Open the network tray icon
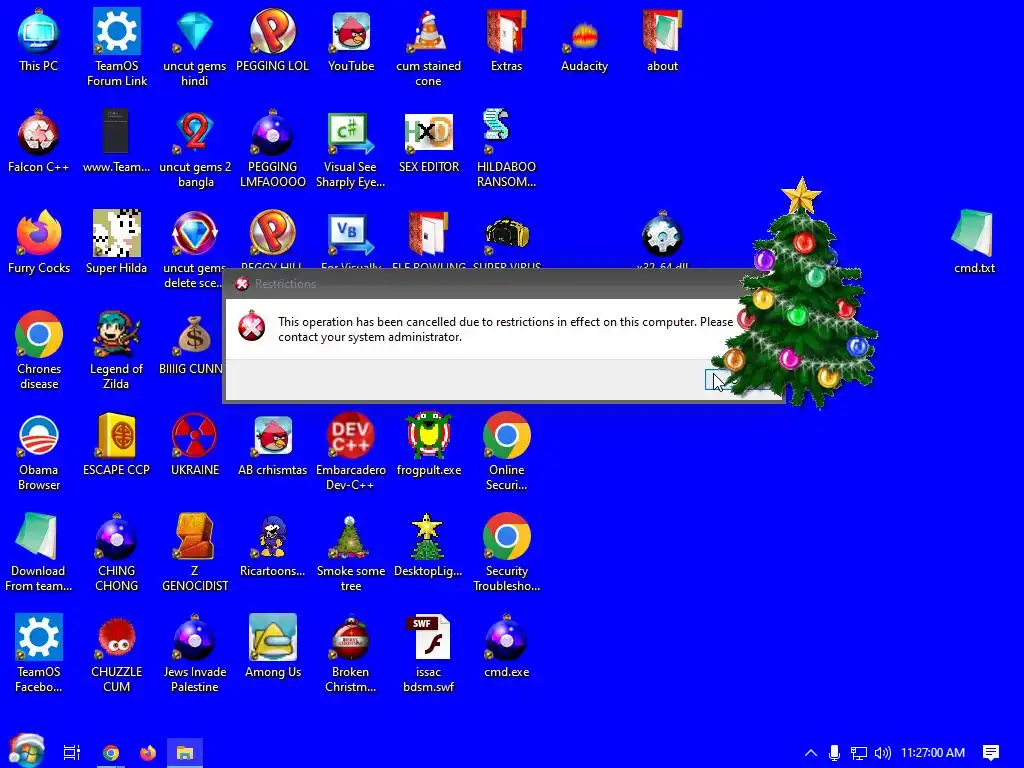Screen dimensions: 1024x768 pos(859,752)
